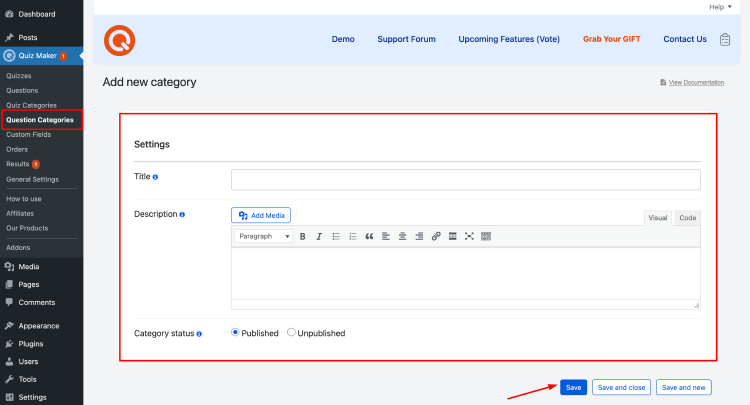Toggle the editor toolbar toggle icon
This screenshot has height=405, width=750.
tap(486, 236)
